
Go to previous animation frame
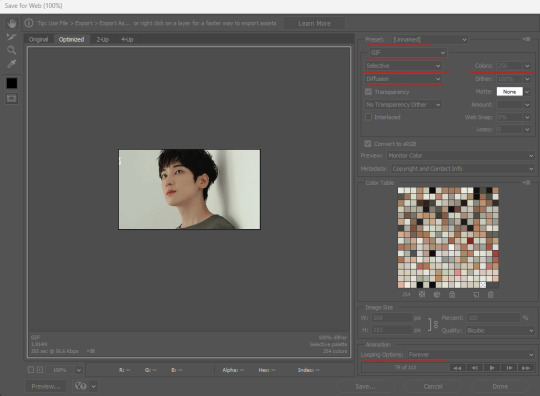pyautogui.click(x=475, y=368)
